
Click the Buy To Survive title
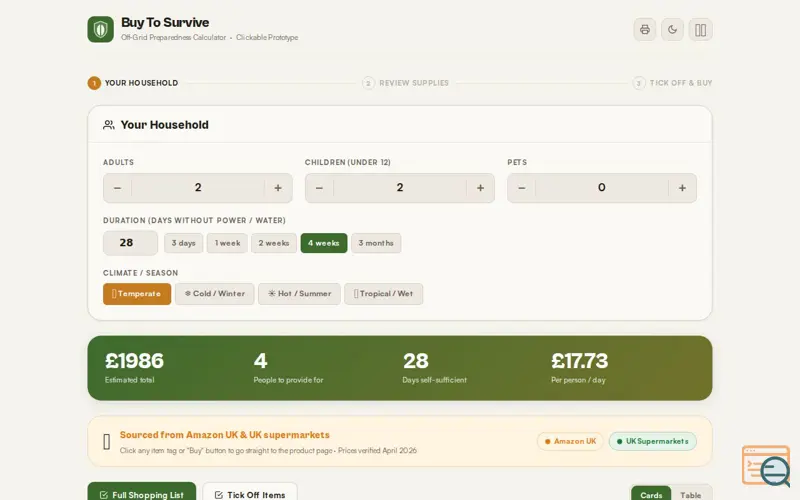(165, 22)
